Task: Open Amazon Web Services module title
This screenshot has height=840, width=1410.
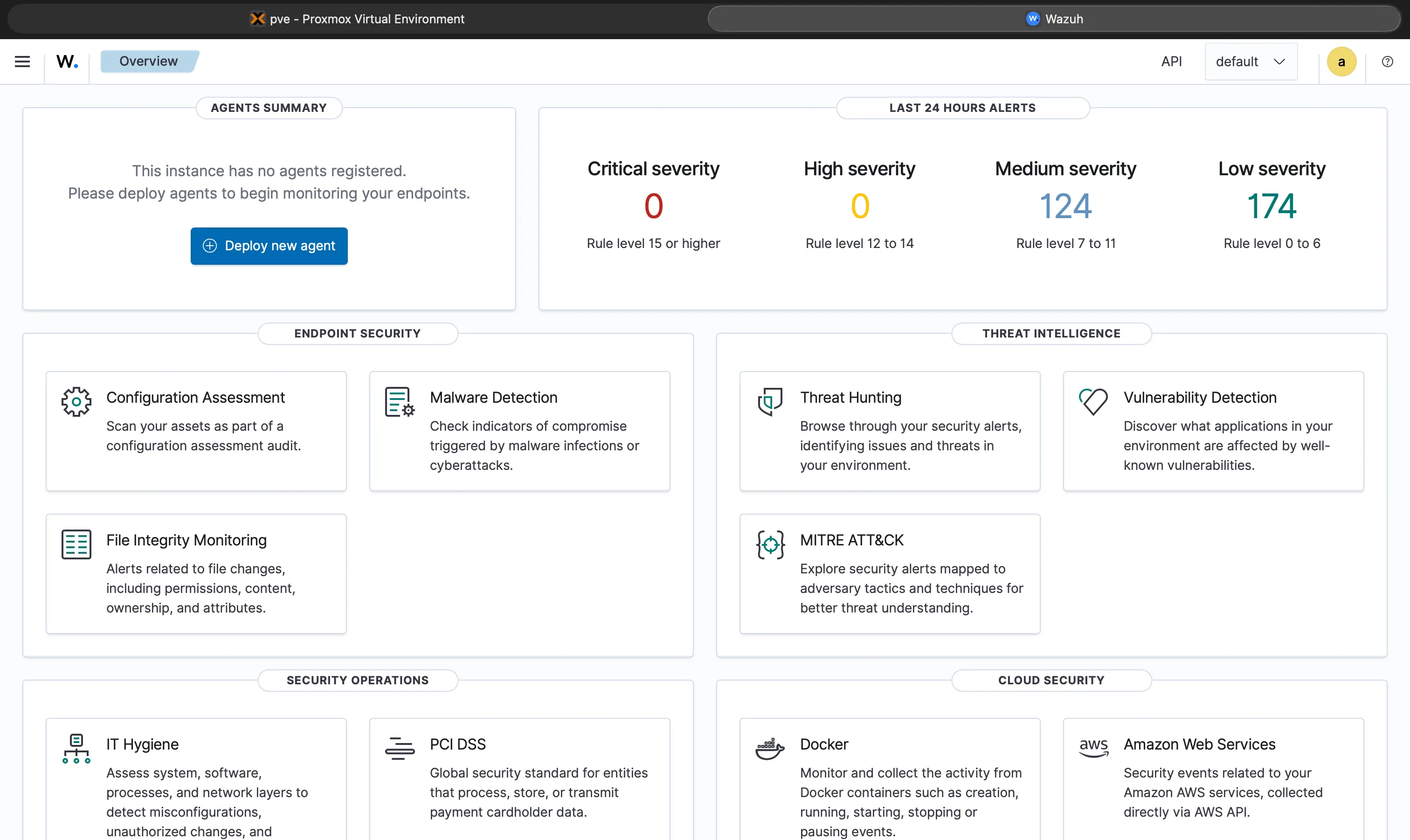Action: pos(1199,744)
